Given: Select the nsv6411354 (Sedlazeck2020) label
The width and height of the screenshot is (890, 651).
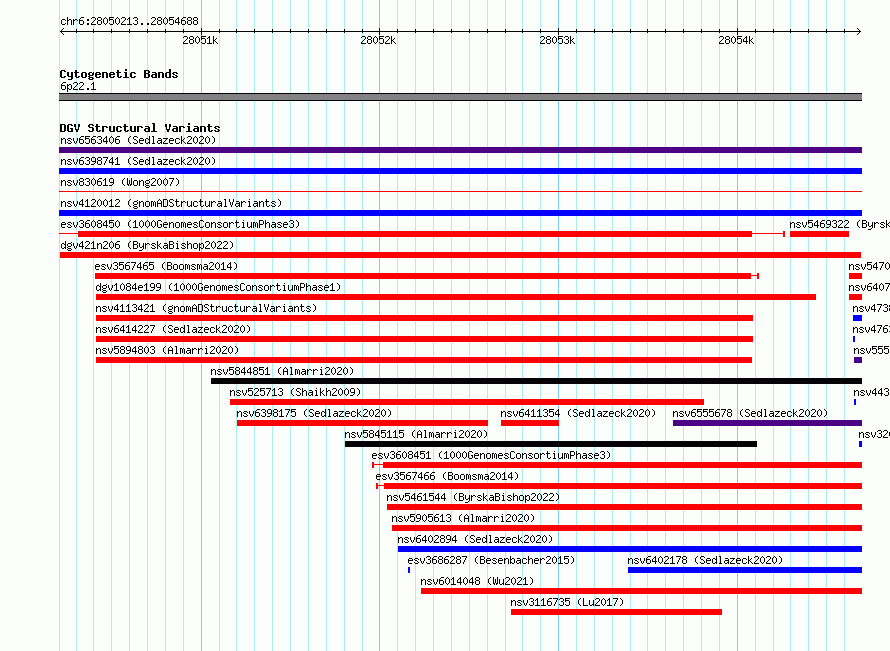Looking at the screenshot, I should click(x=578, y=413).
